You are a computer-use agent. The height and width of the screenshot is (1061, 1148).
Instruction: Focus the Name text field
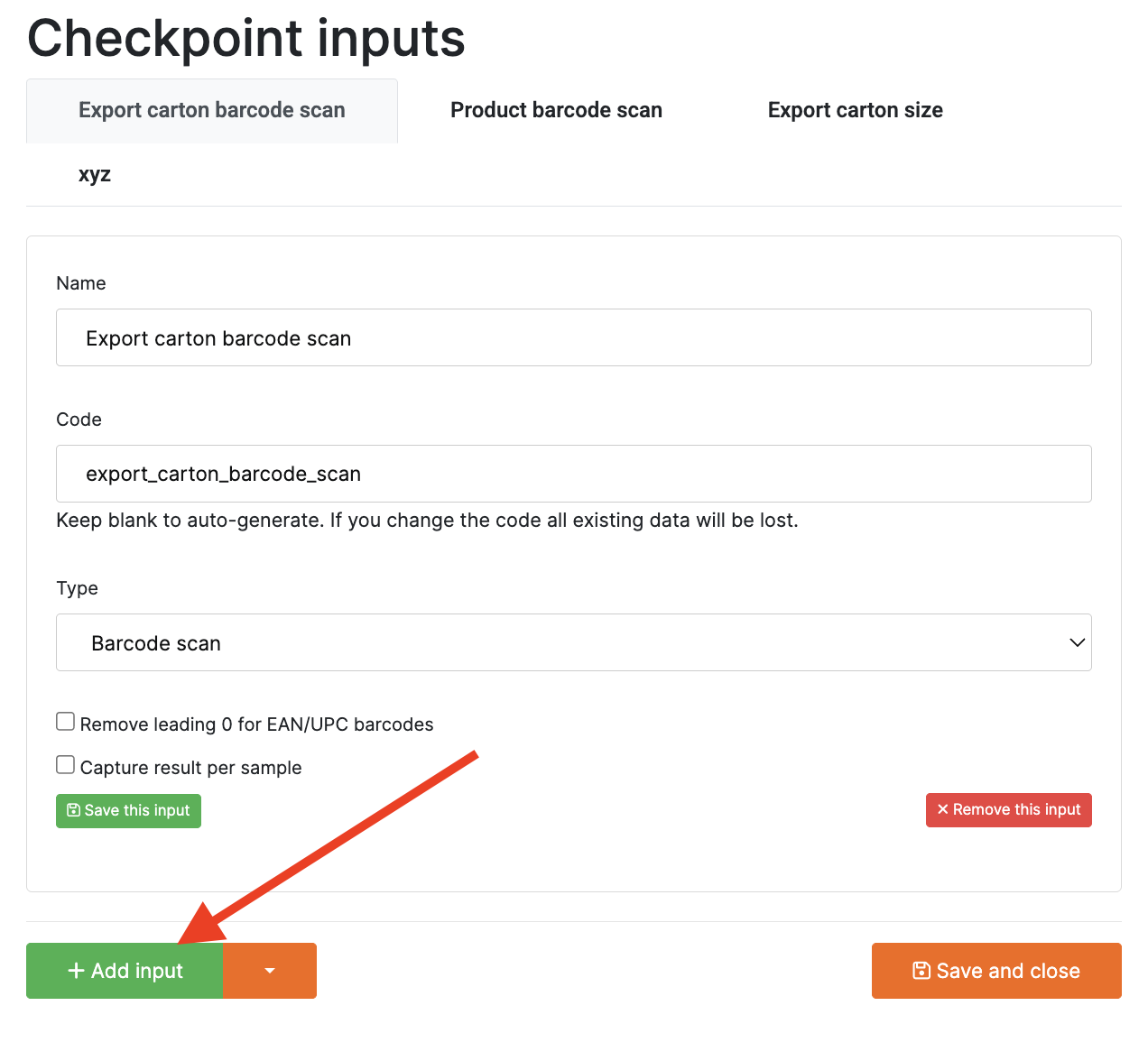pyautogui.click(x=573, y=337)
